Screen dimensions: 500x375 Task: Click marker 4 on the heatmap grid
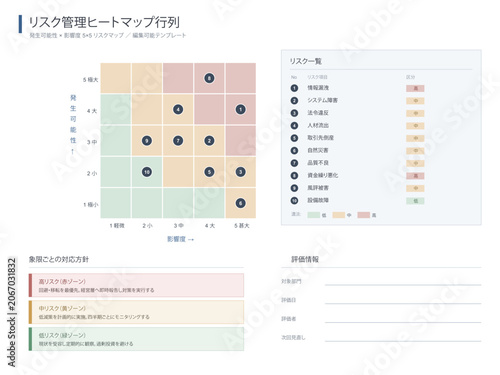[178, 110]
